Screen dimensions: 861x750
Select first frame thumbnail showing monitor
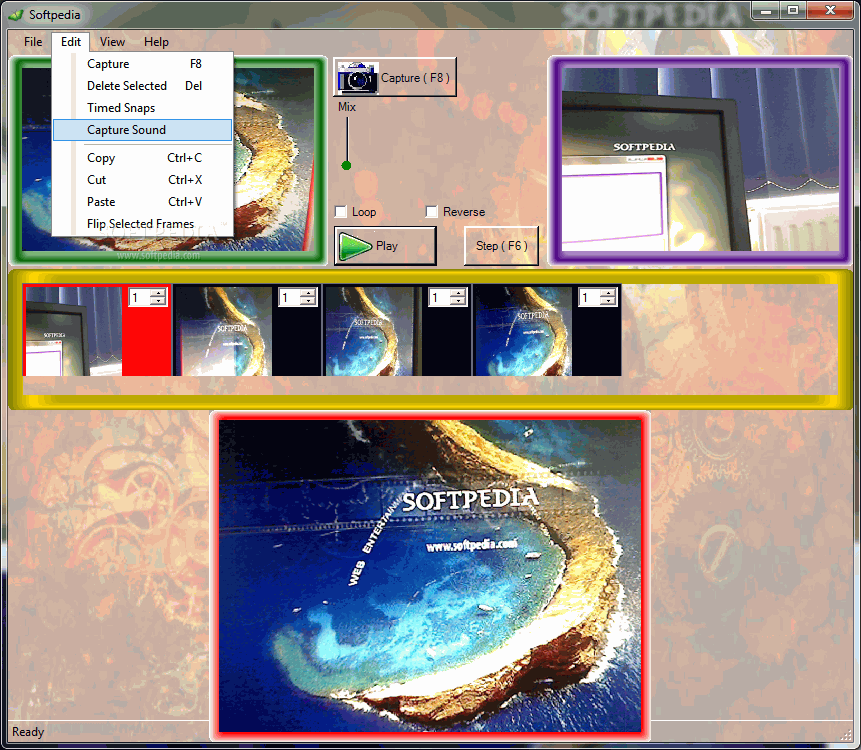[74, 331]
